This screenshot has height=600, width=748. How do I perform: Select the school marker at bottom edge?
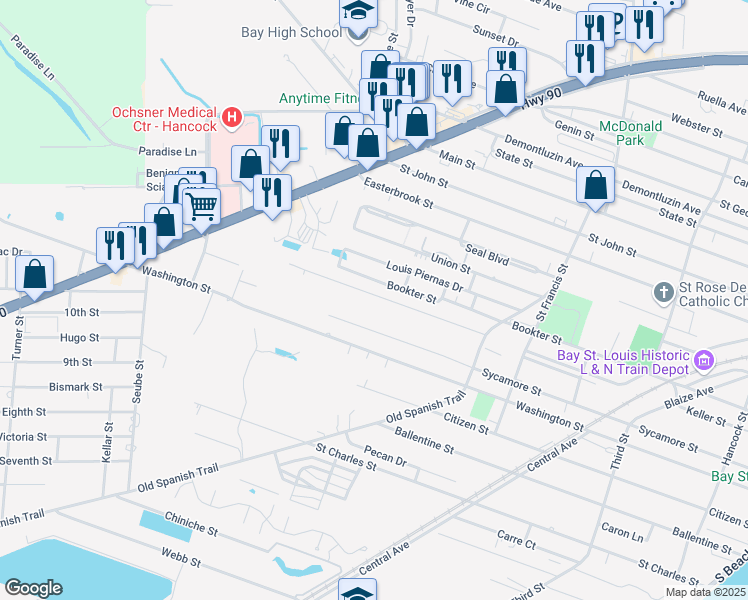click(358, 590)
